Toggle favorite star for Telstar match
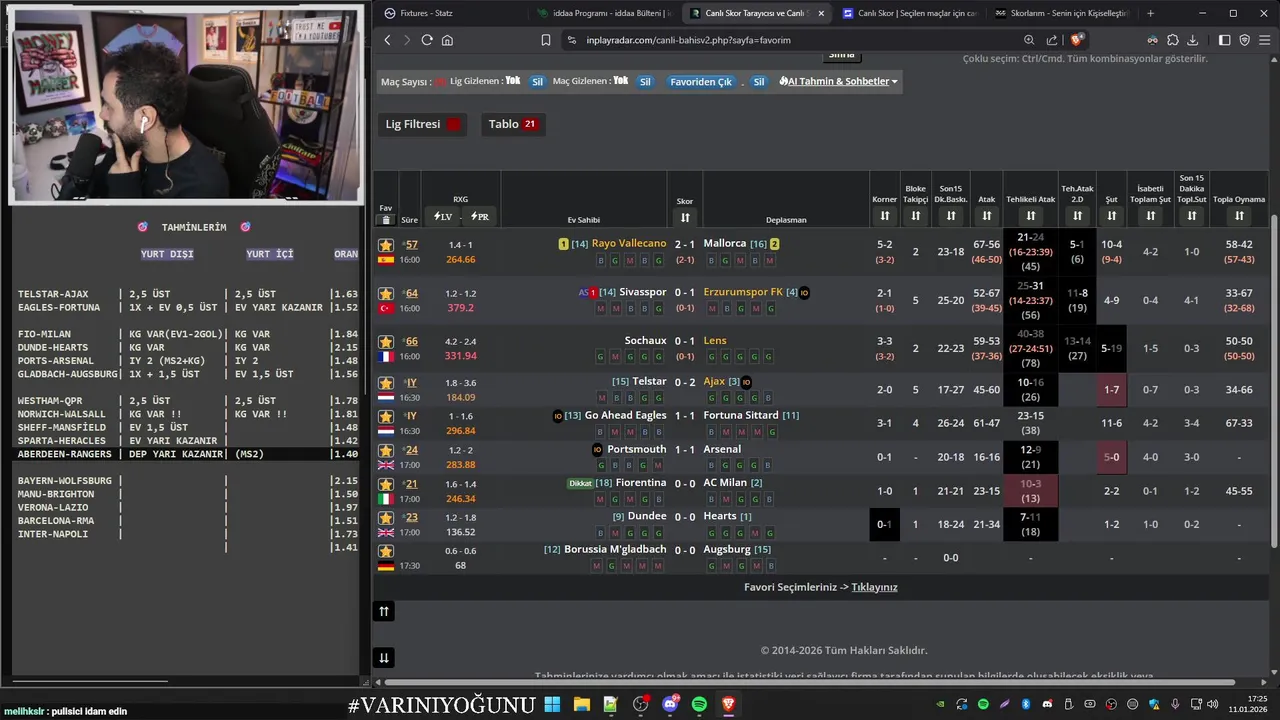1280x720 pixels. click(386, 383)
